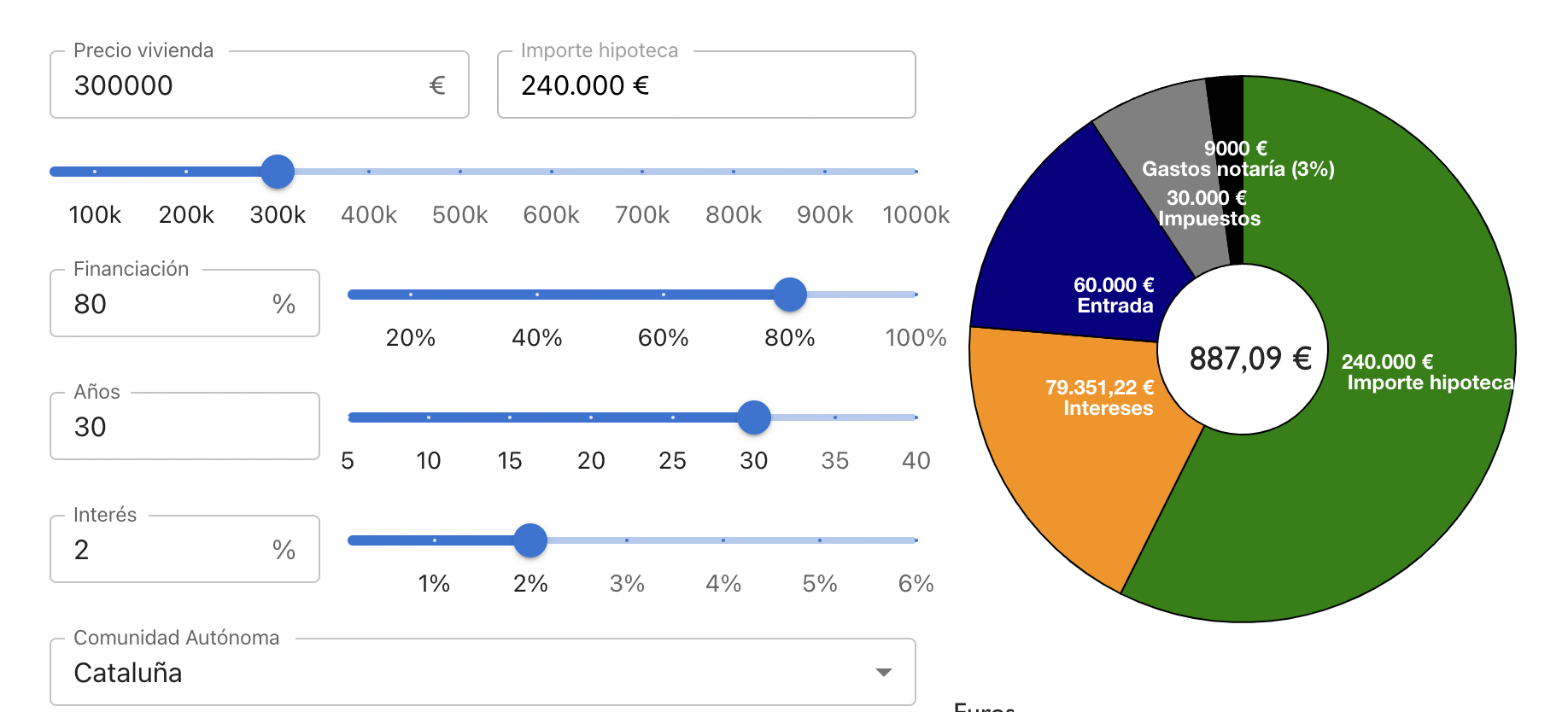Set years slider to 40 mark
Screen dimensions: 1568x712
pos(916,417)
